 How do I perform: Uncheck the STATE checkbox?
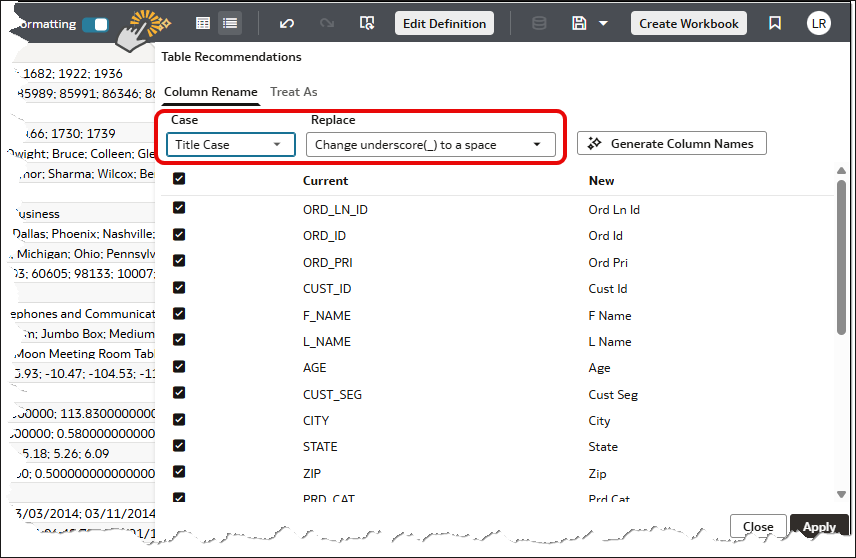[179, 446]
